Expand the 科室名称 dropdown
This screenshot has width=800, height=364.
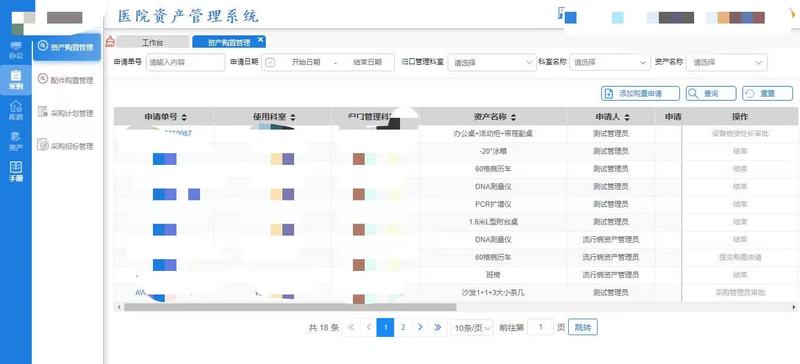click(610, 62)
